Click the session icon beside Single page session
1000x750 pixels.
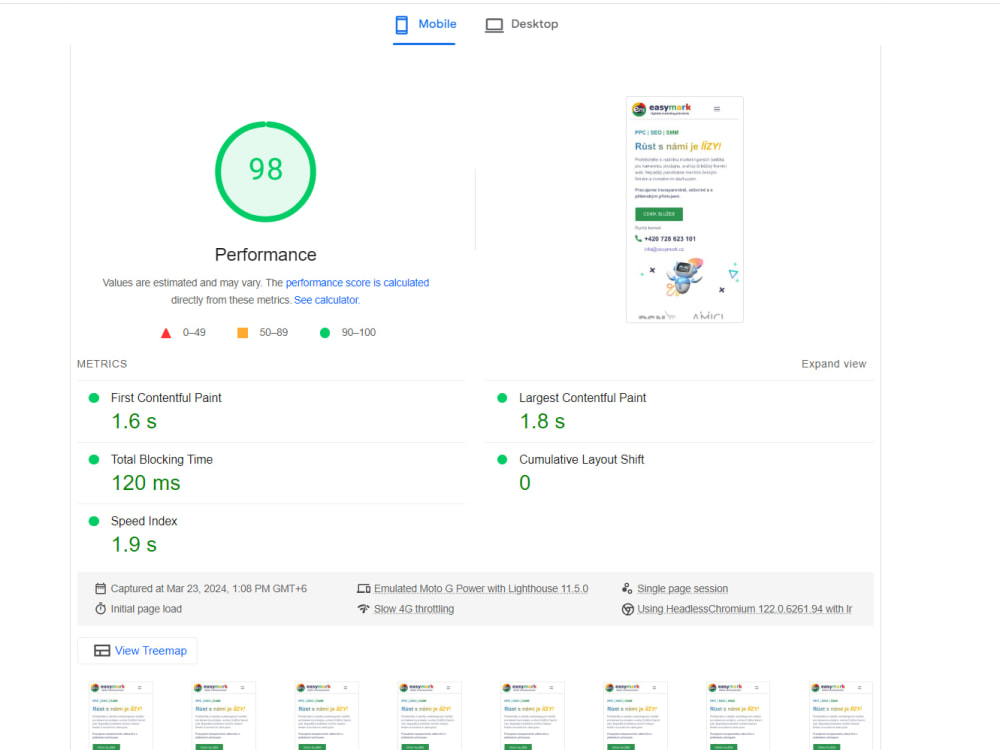coord(628,588)
